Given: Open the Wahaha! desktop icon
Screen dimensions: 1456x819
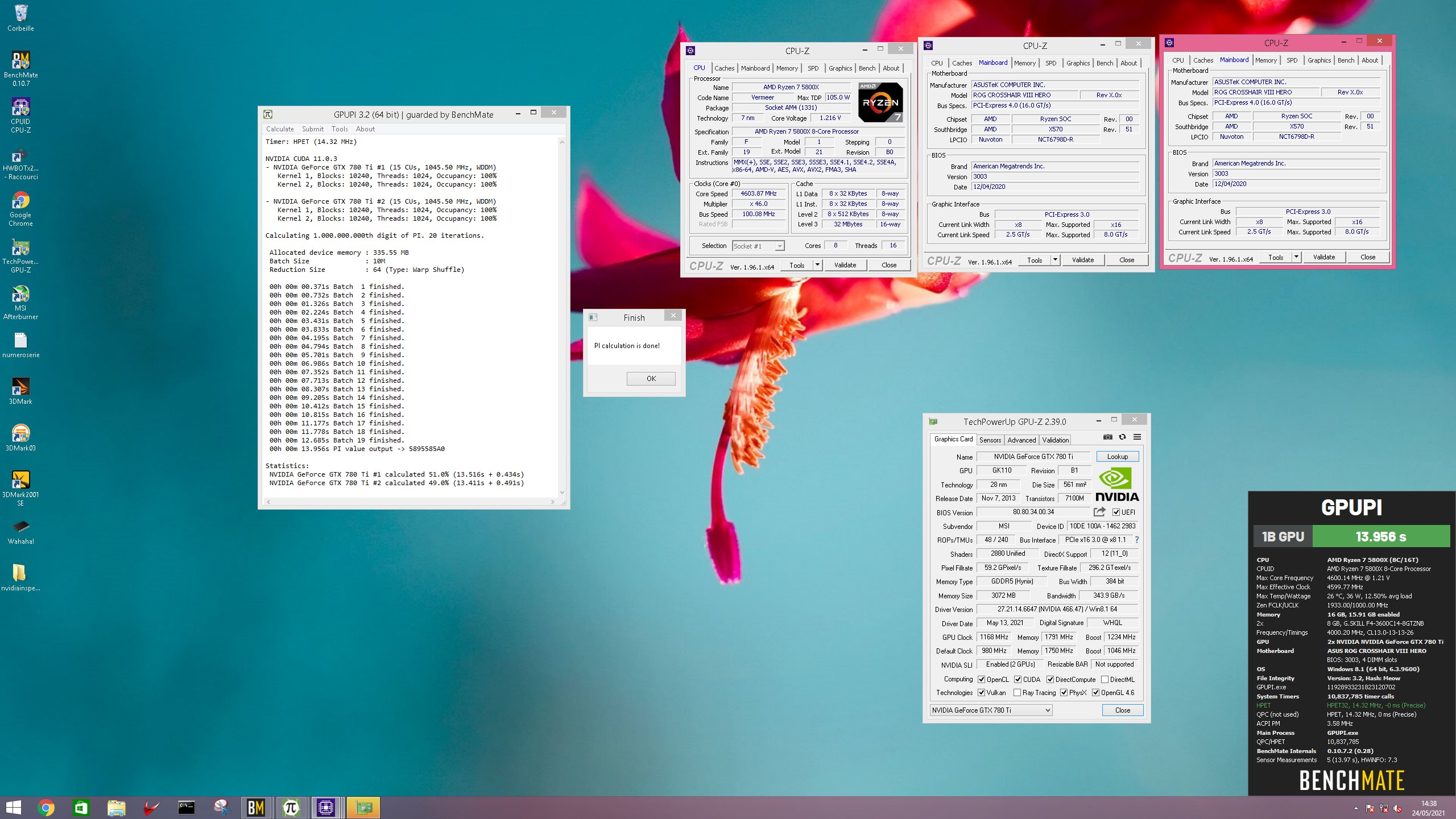Looking at the screenshot, I should coord(20,531).
